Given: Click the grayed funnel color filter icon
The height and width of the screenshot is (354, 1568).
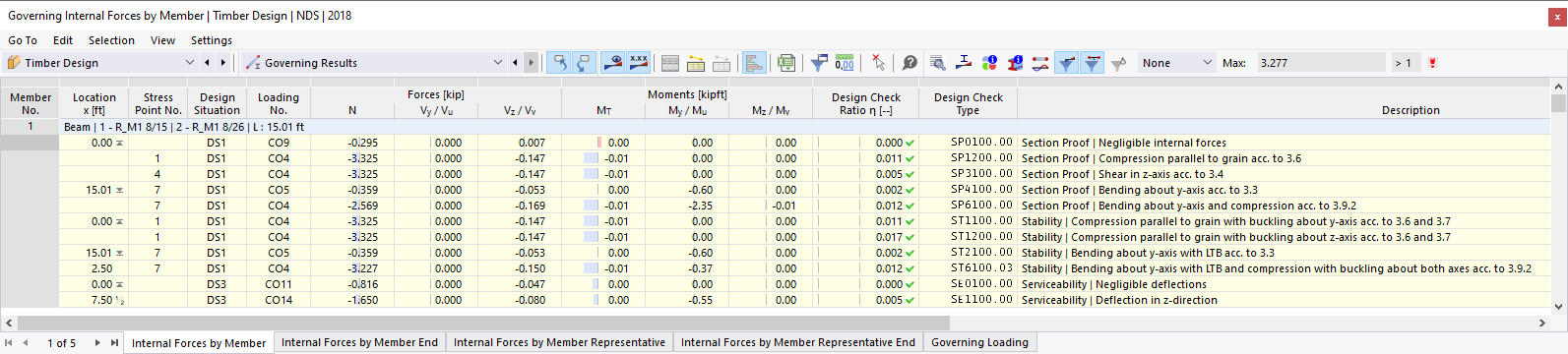Looking at the screenshot, I should [1118, 63].
